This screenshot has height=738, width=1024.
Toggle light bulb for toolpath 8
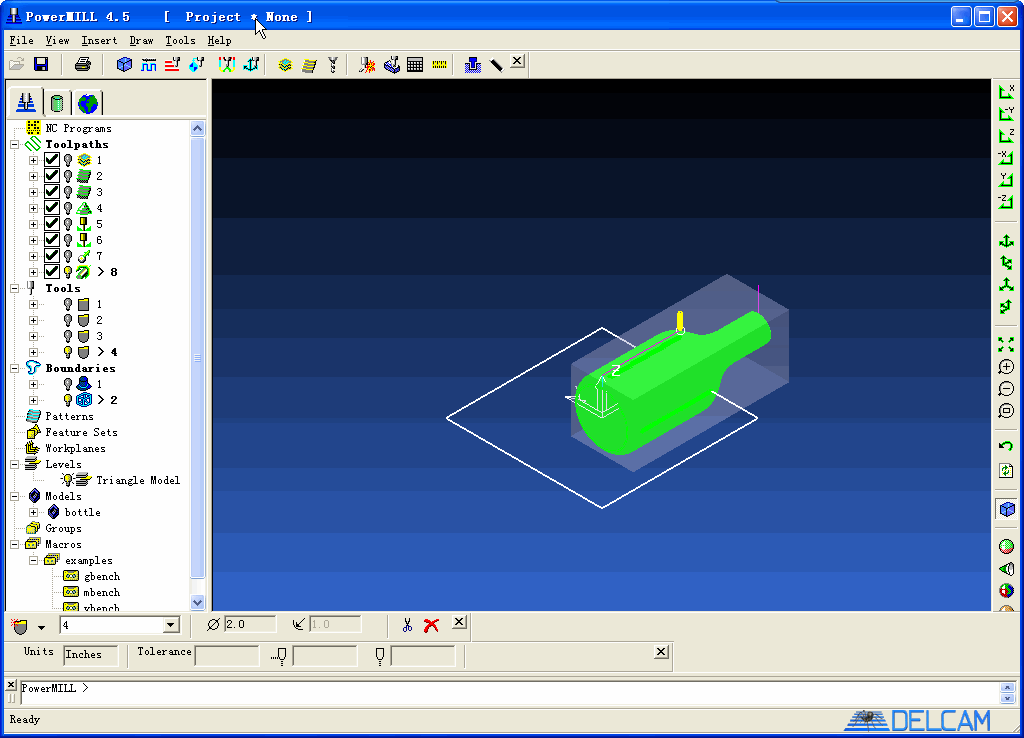68,272
